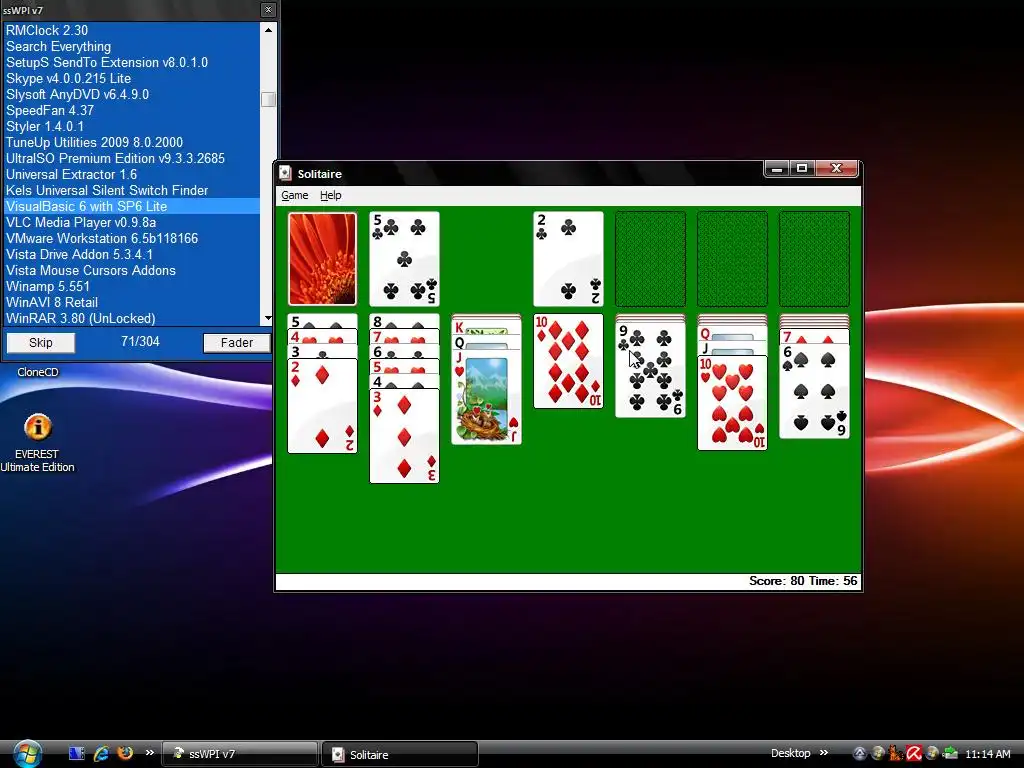
Task: Switch to ssWPI v7 taskbar button
Action: [239, 754]
